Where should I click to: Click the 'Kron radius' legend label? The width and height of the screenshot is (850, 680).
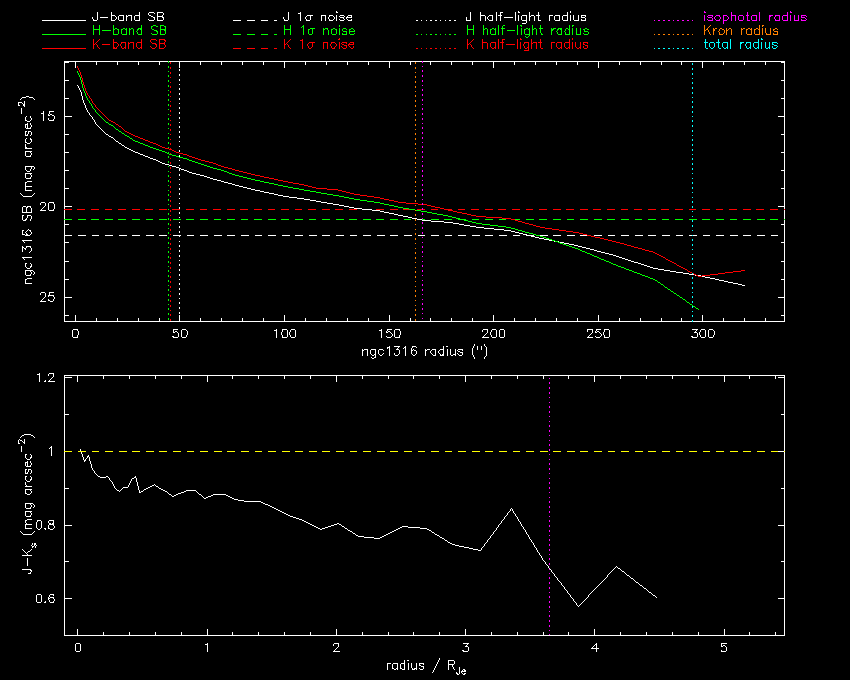(740, 30)
